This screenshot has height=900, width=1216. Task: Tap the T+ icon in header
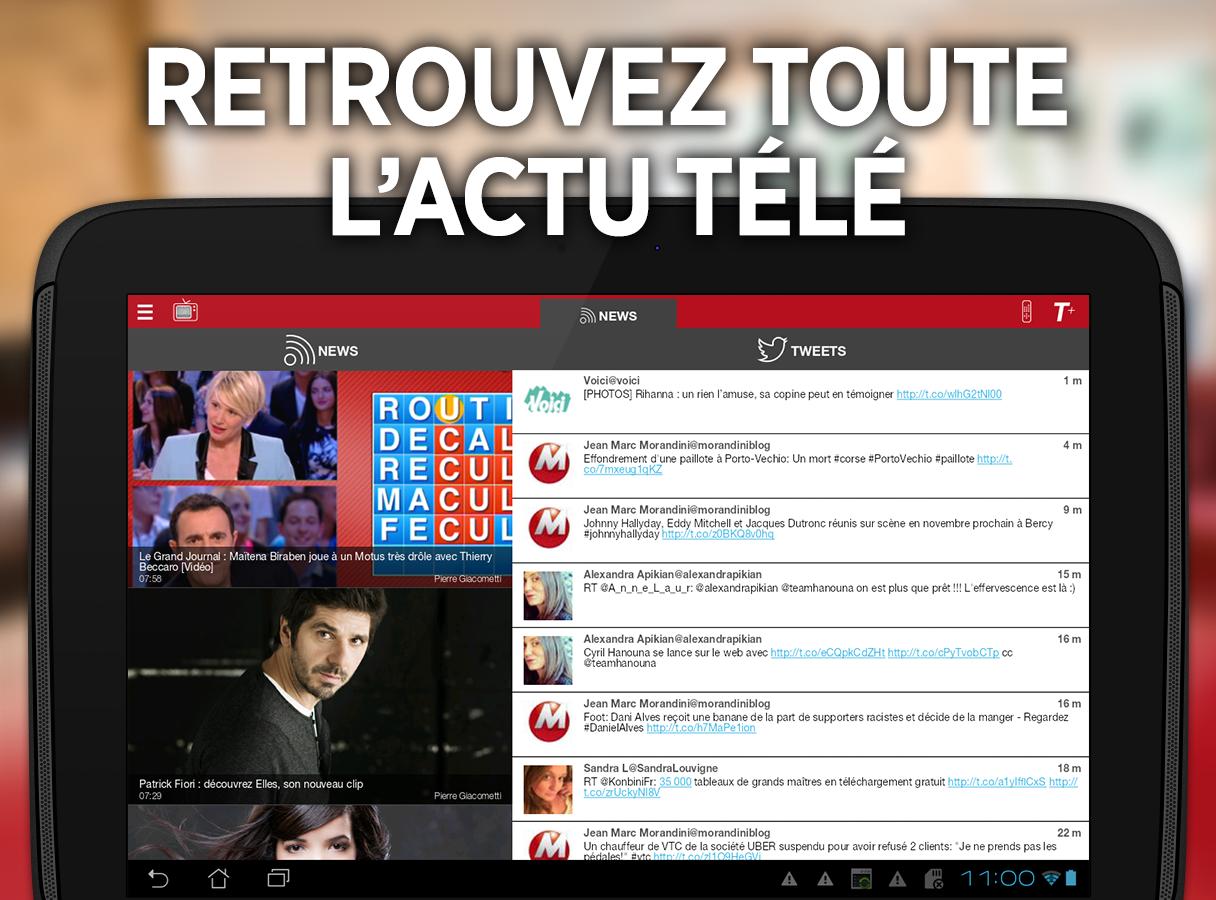click(x=1064, y=312)
